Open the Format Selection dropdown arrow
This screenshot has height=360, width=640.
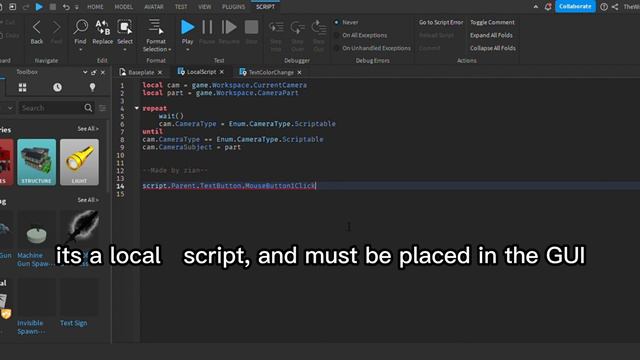(x=170, y=50)
